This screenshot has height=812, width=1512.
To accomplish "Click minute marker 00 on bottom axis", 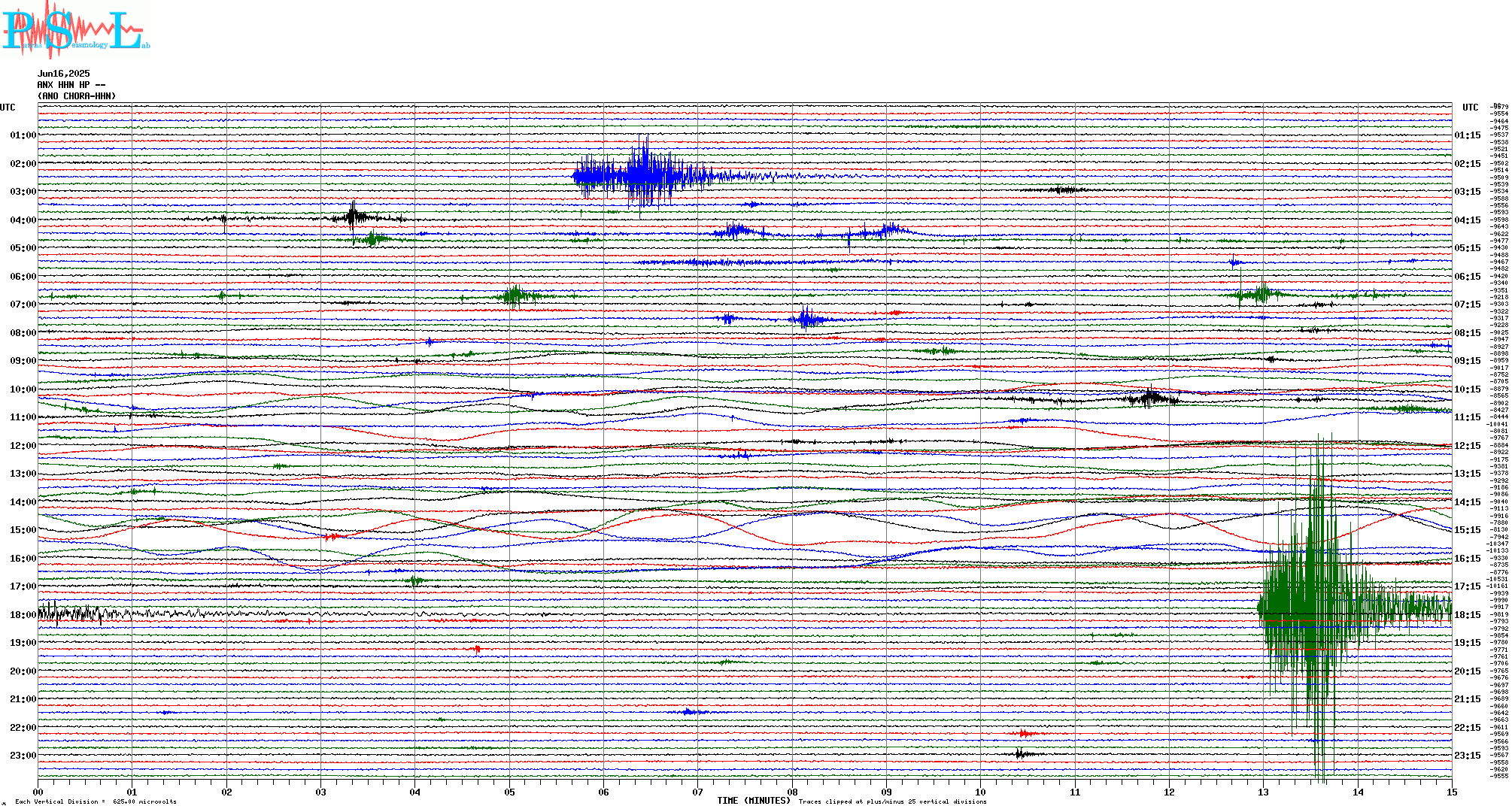I will (x=38, y=792).
